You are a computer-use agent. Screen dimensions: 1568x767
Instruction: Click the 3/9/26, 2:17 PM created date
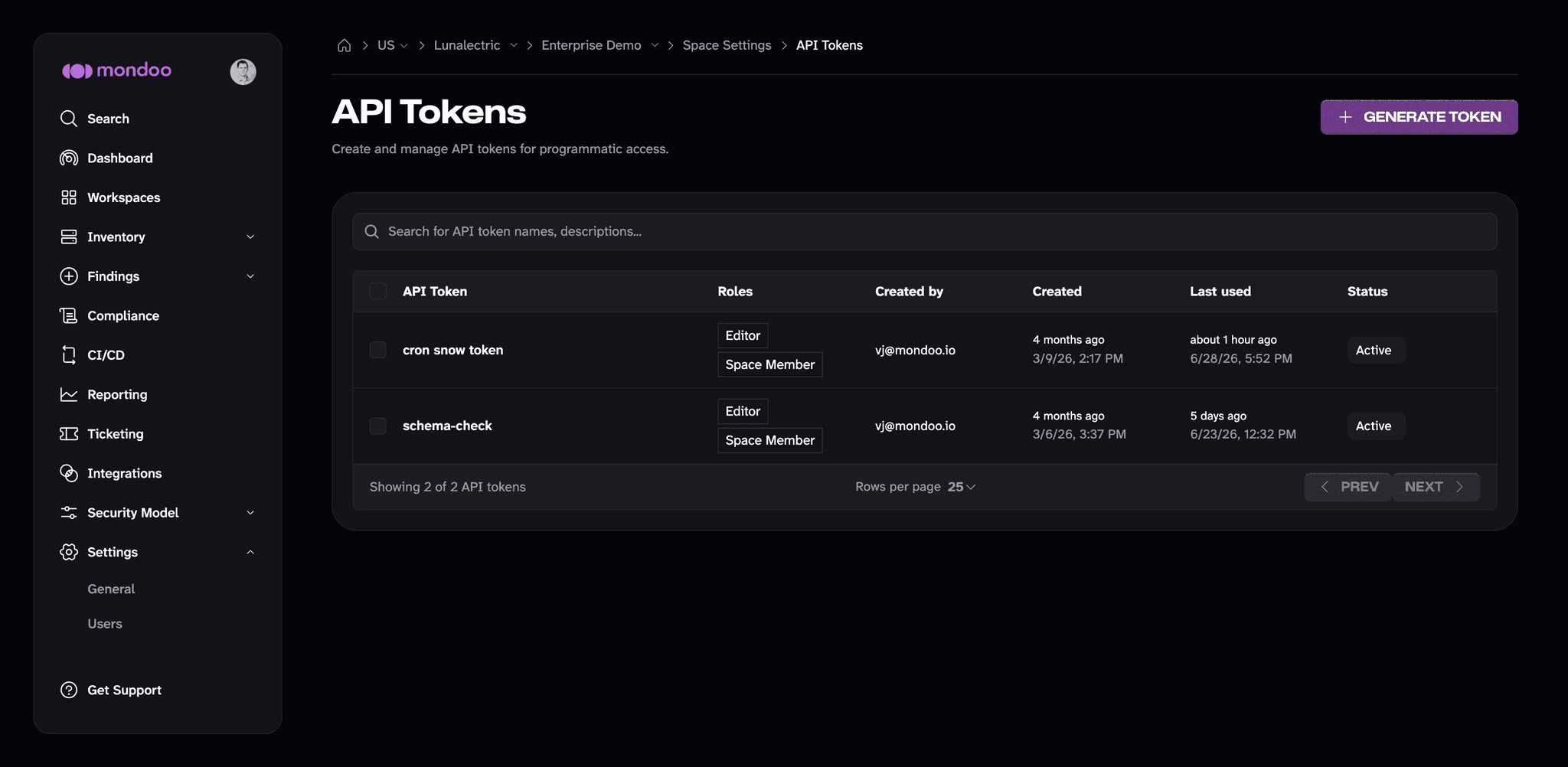pos(1078,358)
